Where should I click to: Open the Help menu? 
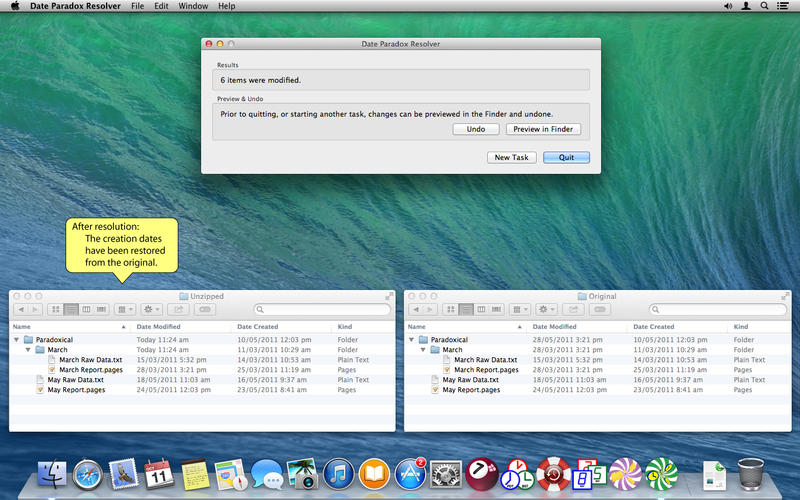tap(227, 6)
